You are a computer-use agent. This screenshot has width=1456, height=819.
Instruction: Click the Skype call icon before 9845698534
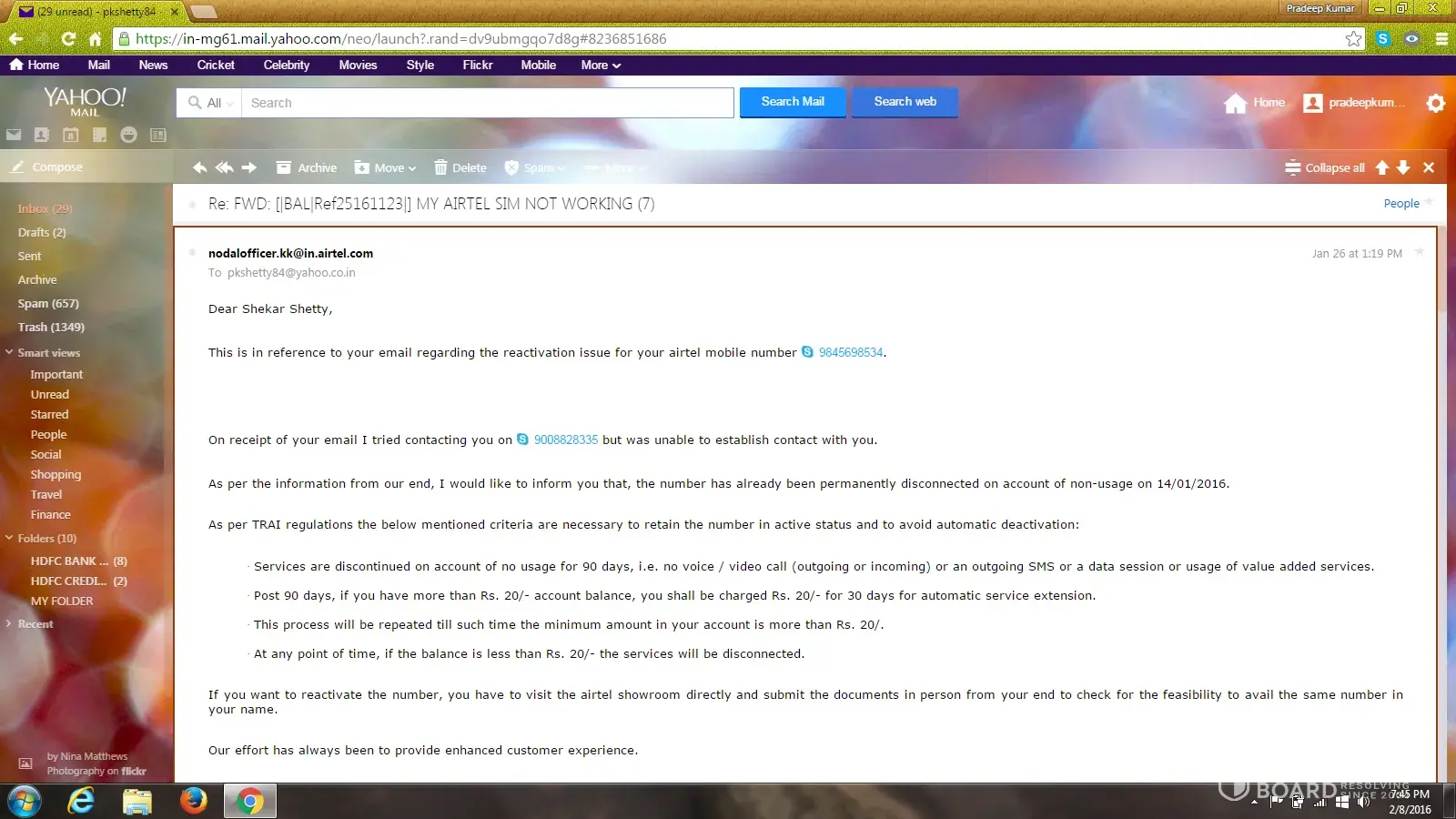(807, 352)
